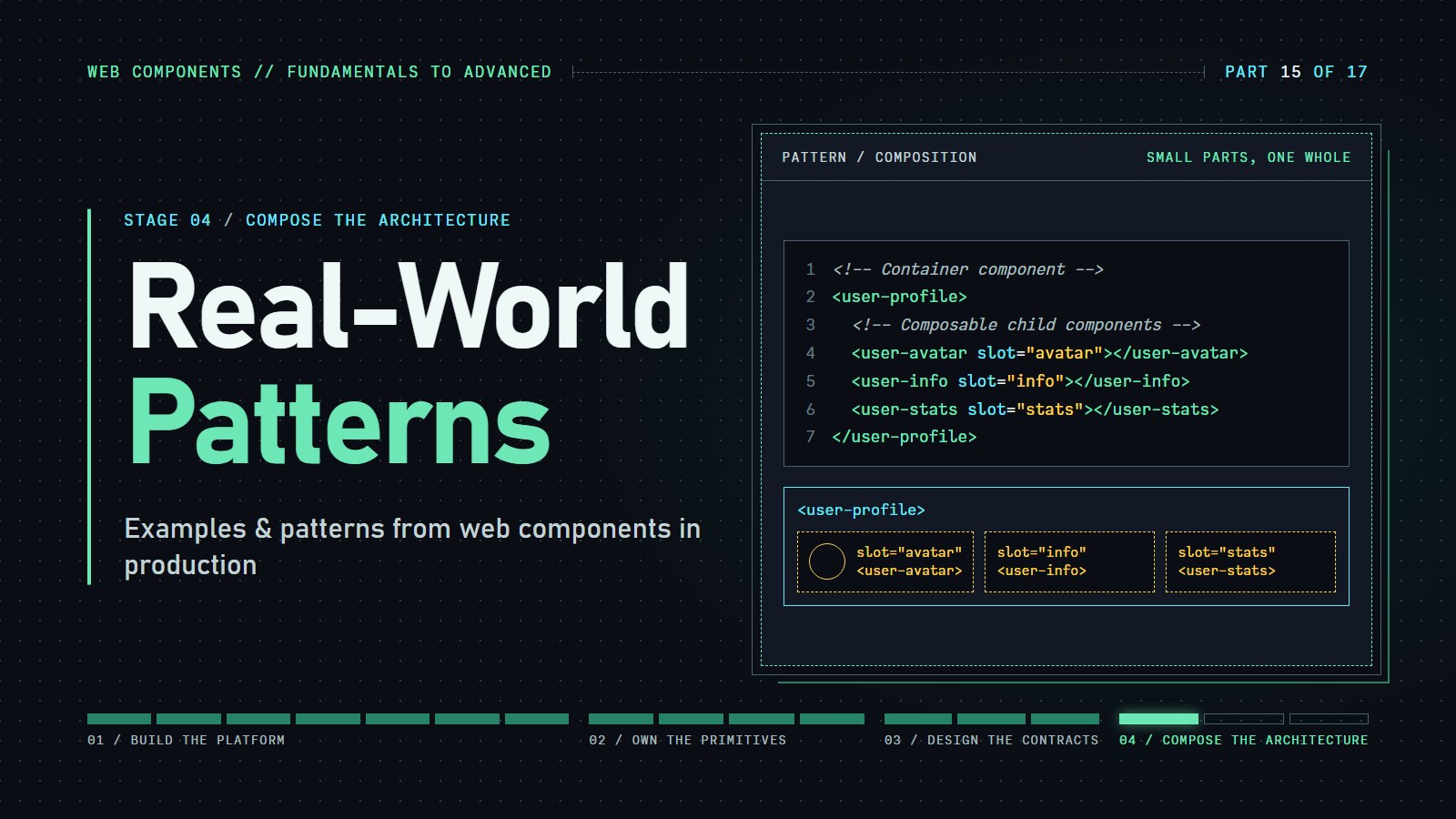1456x819 pixels.
Task: Click the first progress segment of stage 01
Action: [x=119, y=719]
